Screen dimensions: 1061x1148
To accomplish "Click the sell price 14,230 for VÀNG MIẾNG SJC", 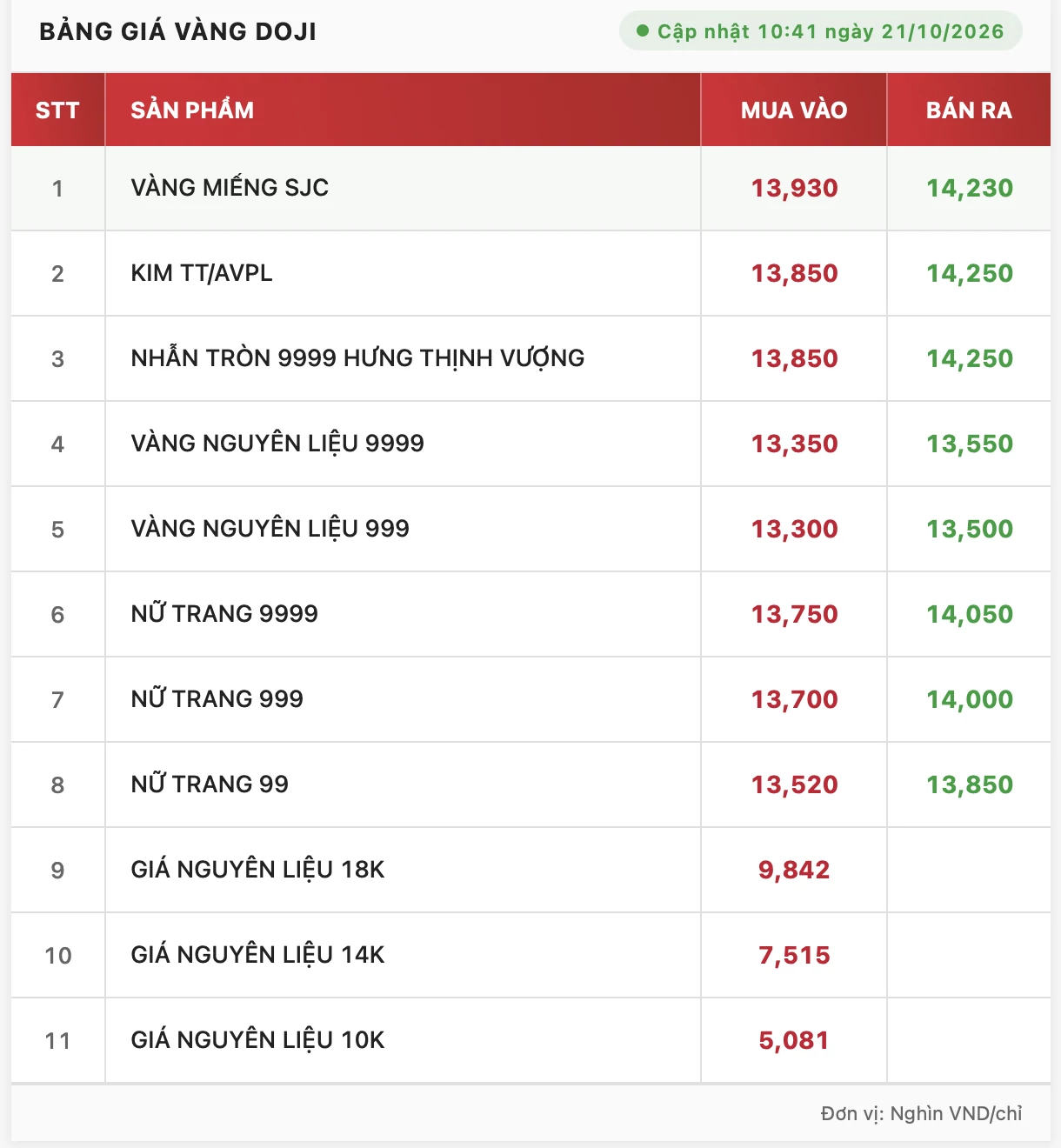I will pyautogui.click(x=970, y=189).
